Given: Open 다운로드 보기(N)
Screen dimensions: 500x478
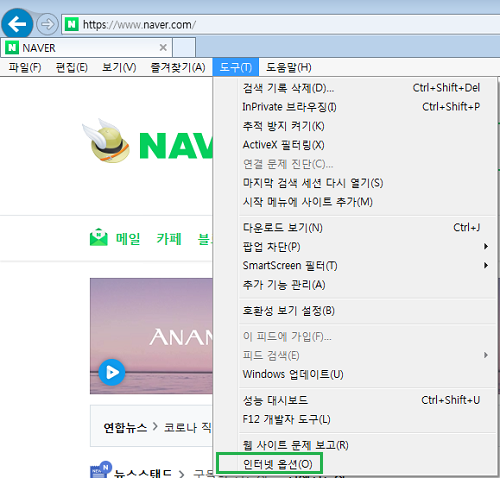Looking at the screenshot, I should pos(355,228).
